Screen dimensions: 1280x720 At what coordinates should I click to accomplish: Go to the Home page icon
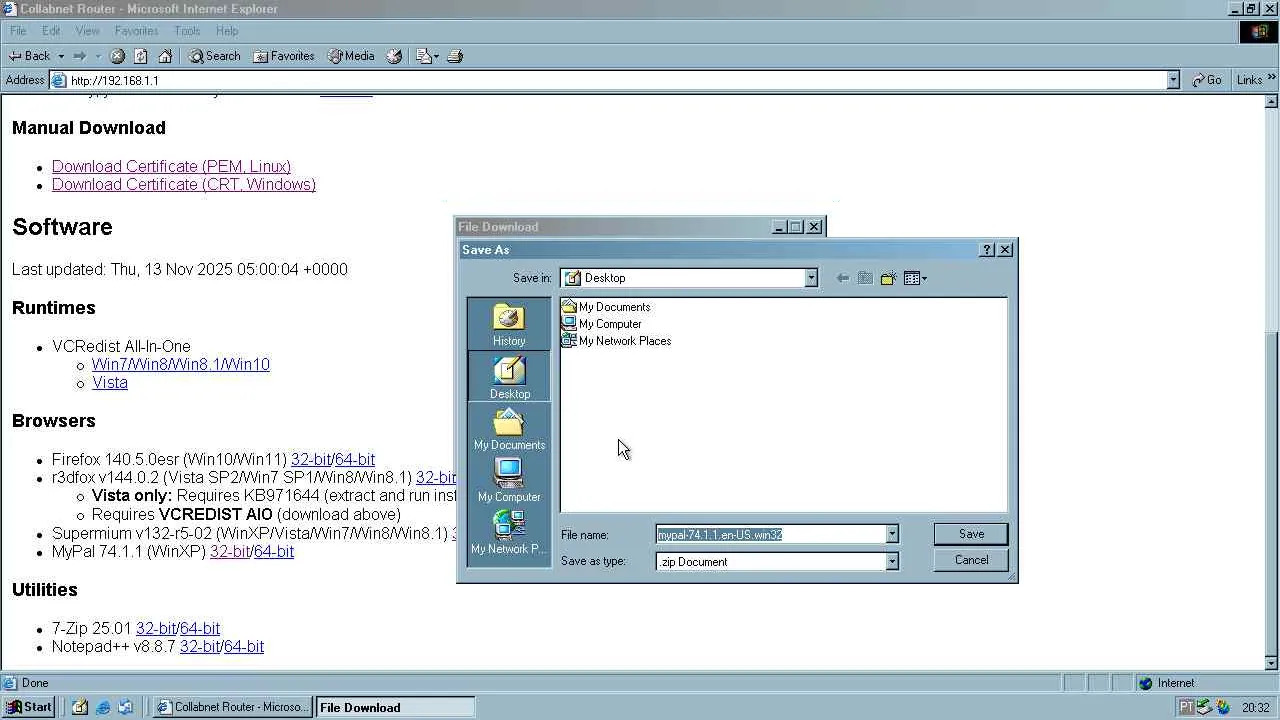click(x=165, y=56)
